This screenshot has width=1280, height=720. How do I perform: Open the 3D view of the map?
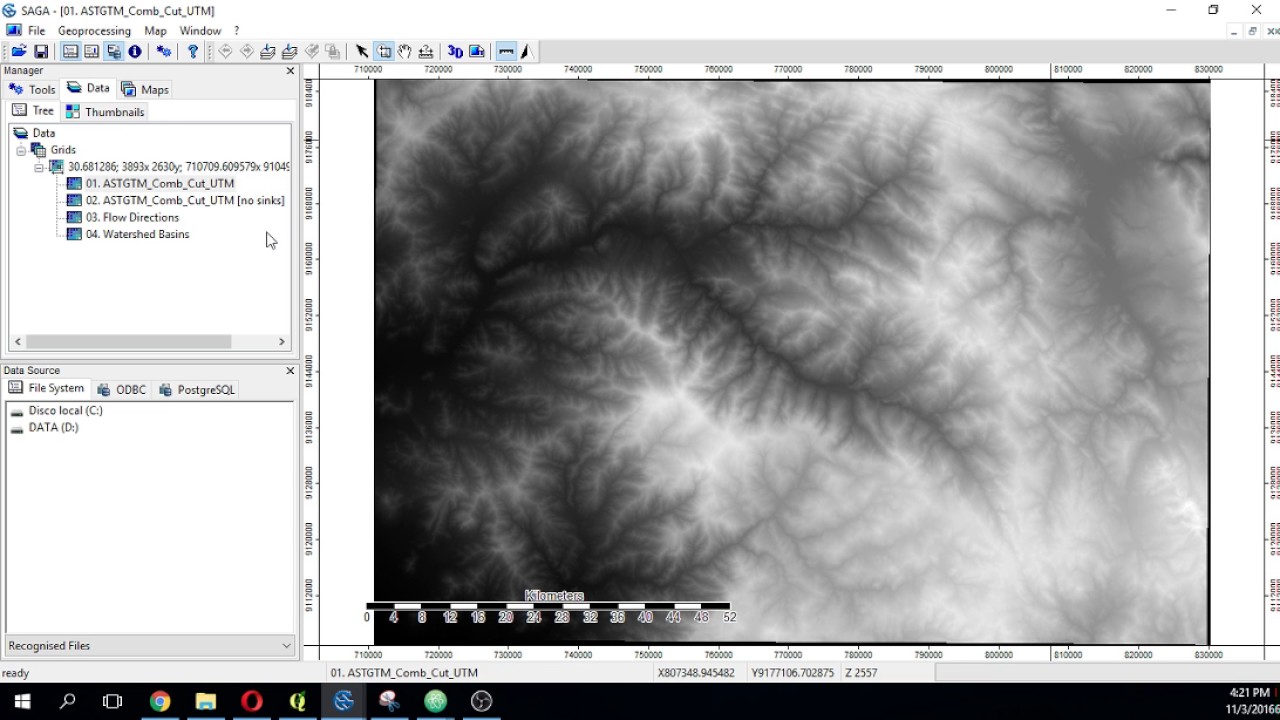455,52
